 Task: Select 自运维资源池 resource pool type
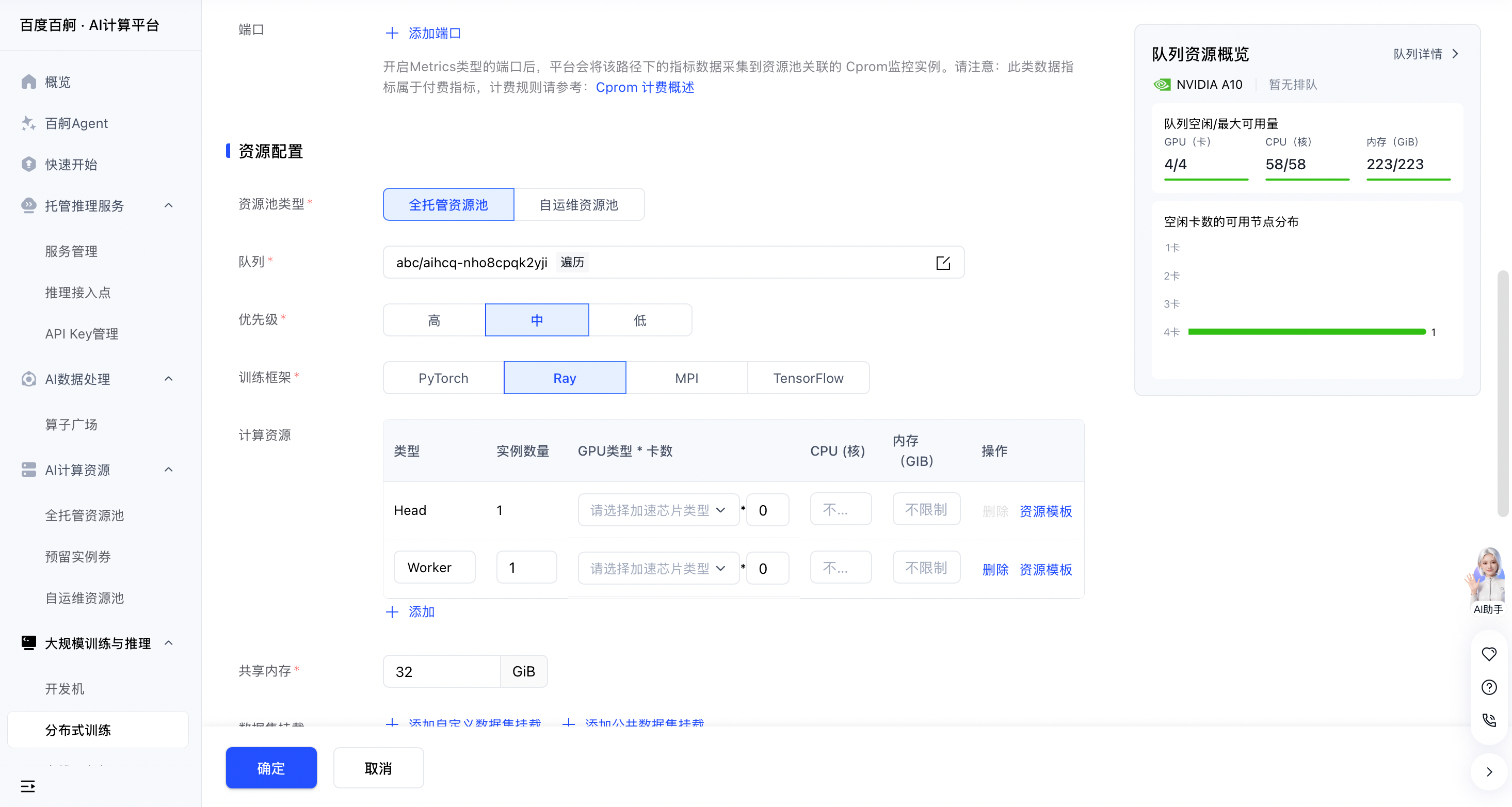tap(578, 204)
